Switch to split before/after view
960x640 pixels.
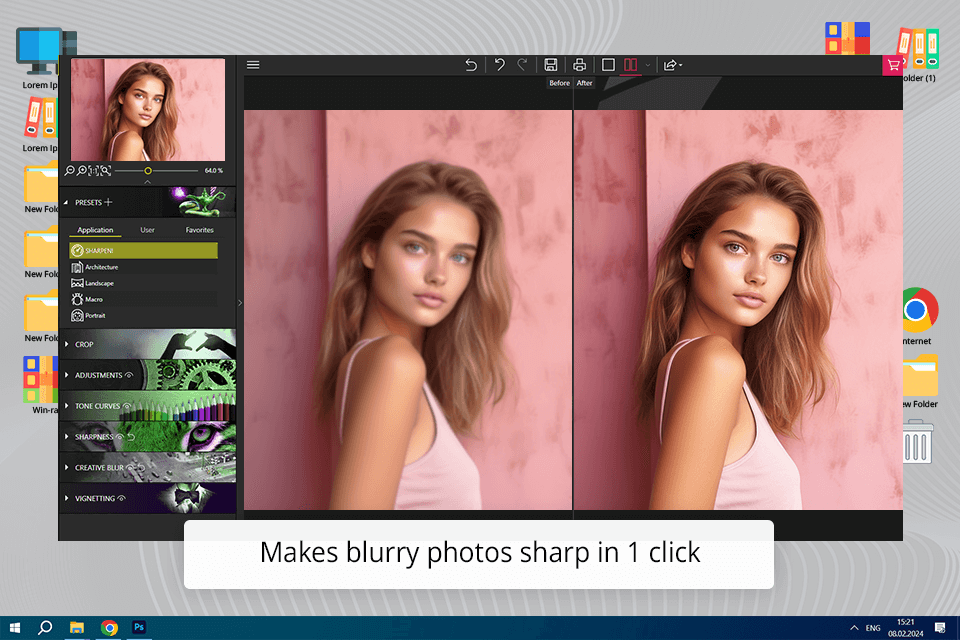coord(630,65)
